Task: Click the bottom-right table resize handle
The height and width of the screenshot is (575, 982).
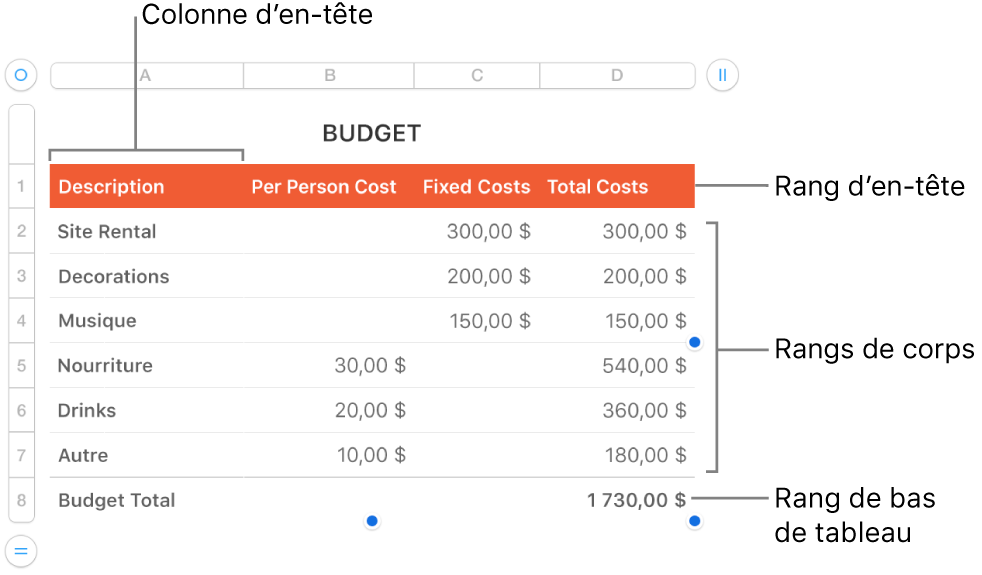Action: pos(695,521)
